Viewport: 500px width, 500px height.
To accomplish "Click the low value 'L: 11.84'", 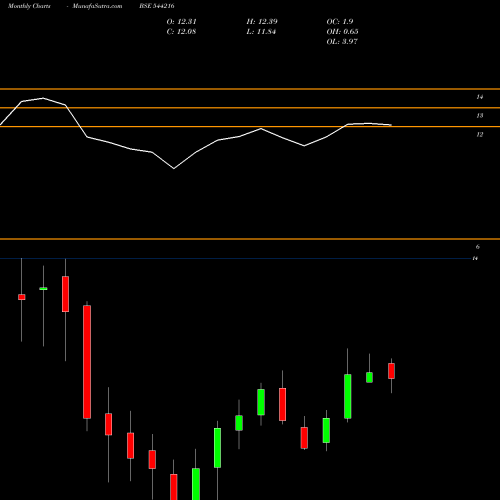I will (261, 32).
